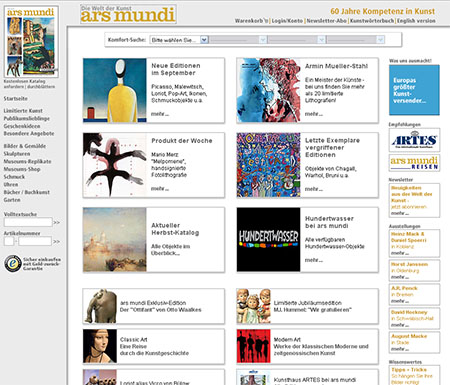Open Museums-Shop category

pyautogui.click(x=22, y=169)
